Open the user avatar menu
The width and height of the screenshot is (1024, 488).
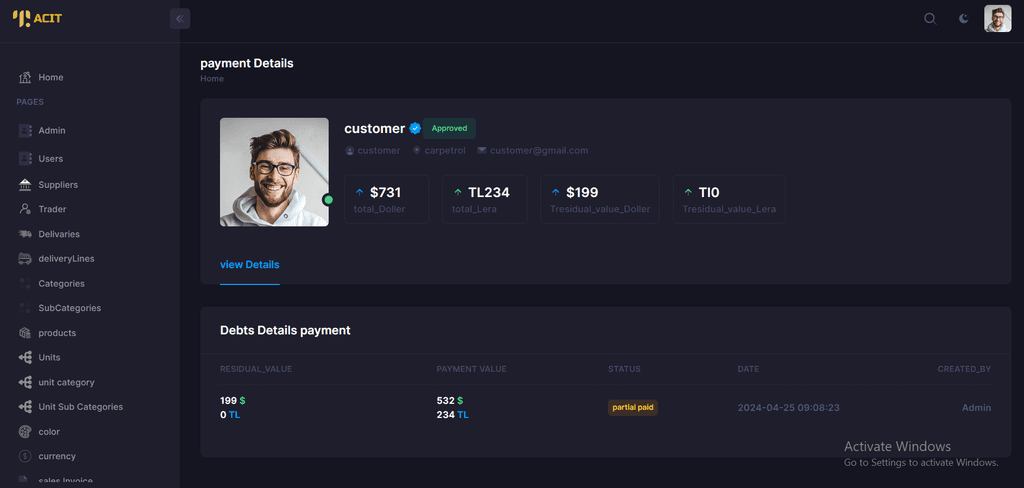998,19
